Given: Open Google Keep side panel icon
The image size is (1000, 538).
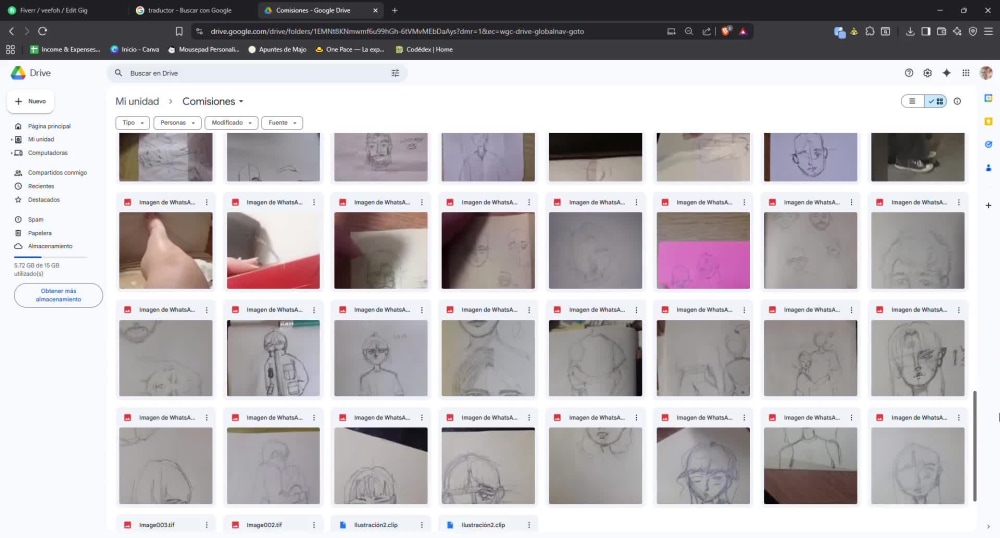Looking at the screenshot, I should (x=989, y=121).
